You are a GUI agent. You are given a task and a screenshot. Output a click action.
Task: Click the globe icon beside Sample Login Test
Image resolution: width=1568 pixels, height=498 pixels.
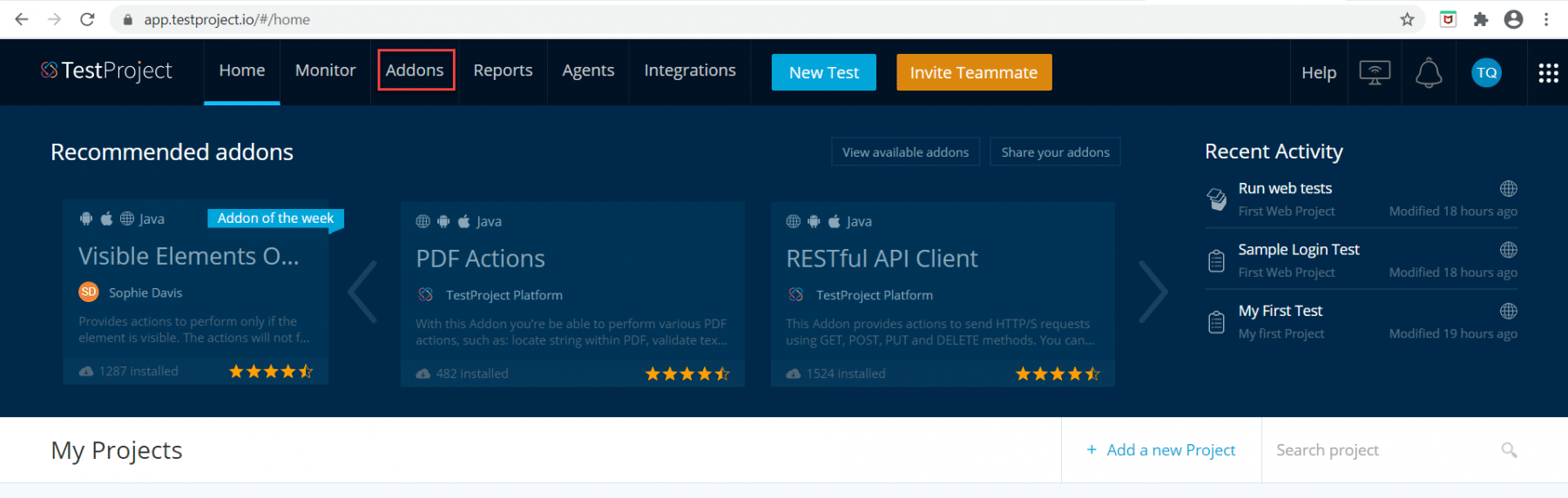(1509, 250)
